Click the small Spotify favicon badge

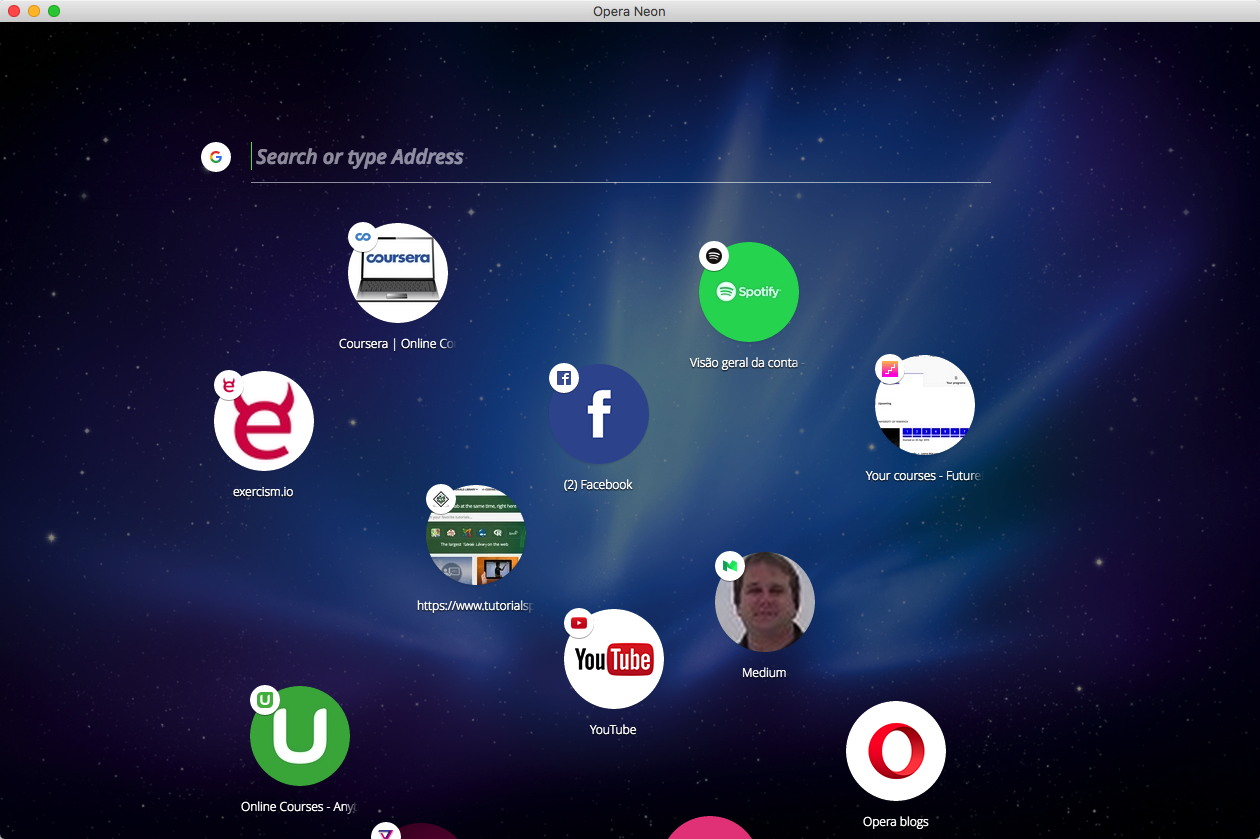[714, 256]
